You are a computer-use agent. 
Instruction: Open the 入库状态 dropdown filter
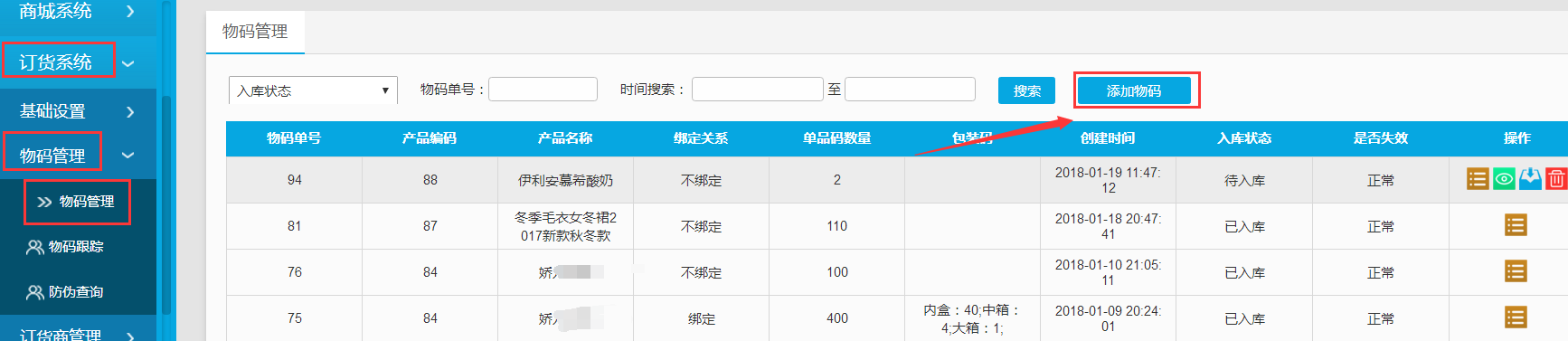click(313, 90)
